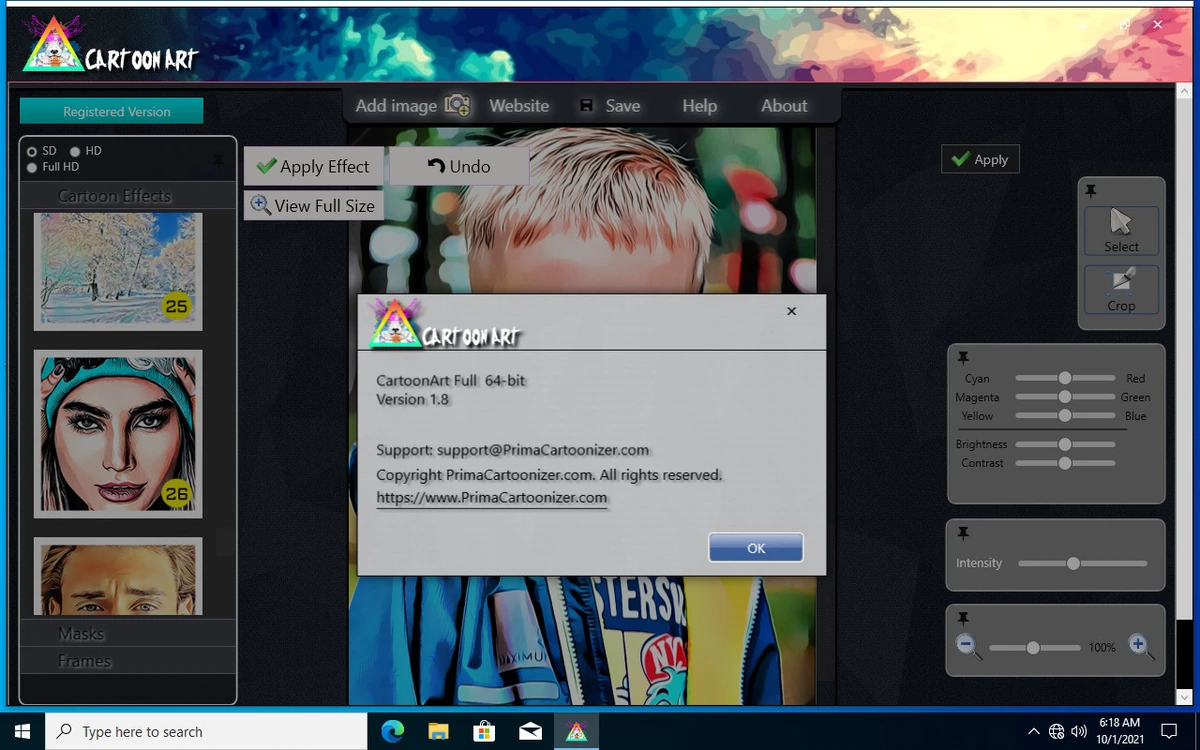
Task: Open the Add image menu item
Action: [x=412, y=105]
